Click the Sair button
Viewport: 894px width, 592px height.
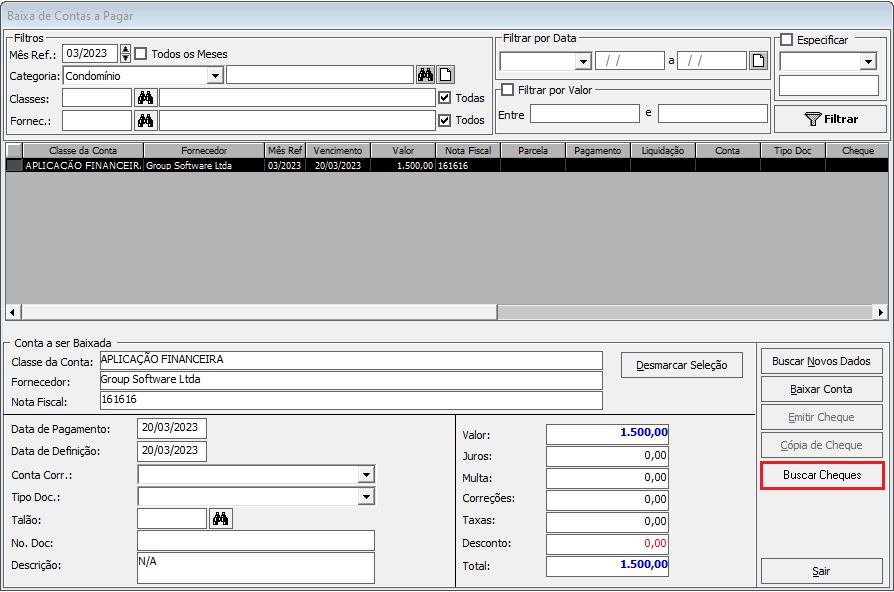(x=821, y=571)
